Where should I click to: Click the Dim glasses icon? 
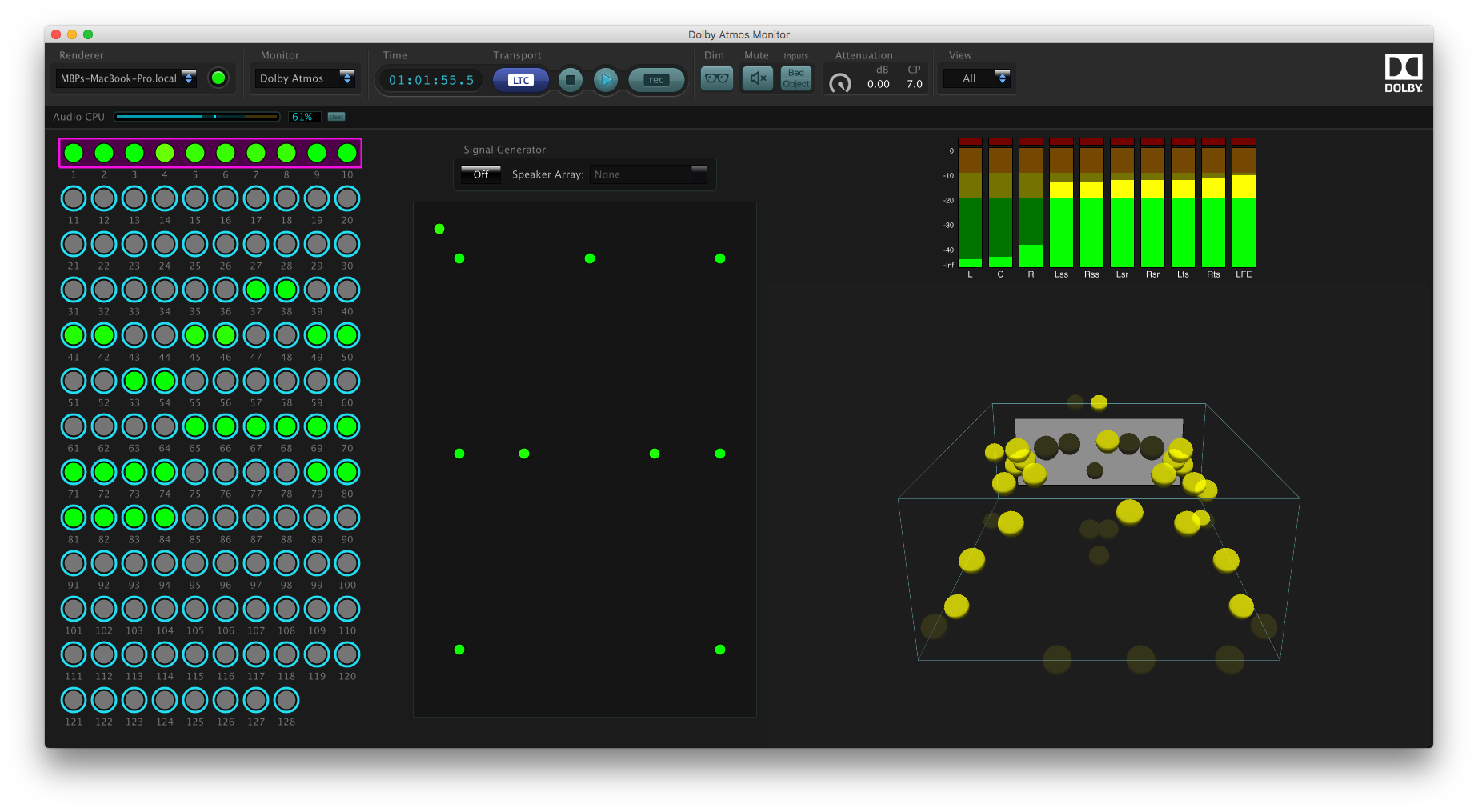[716, 78]
